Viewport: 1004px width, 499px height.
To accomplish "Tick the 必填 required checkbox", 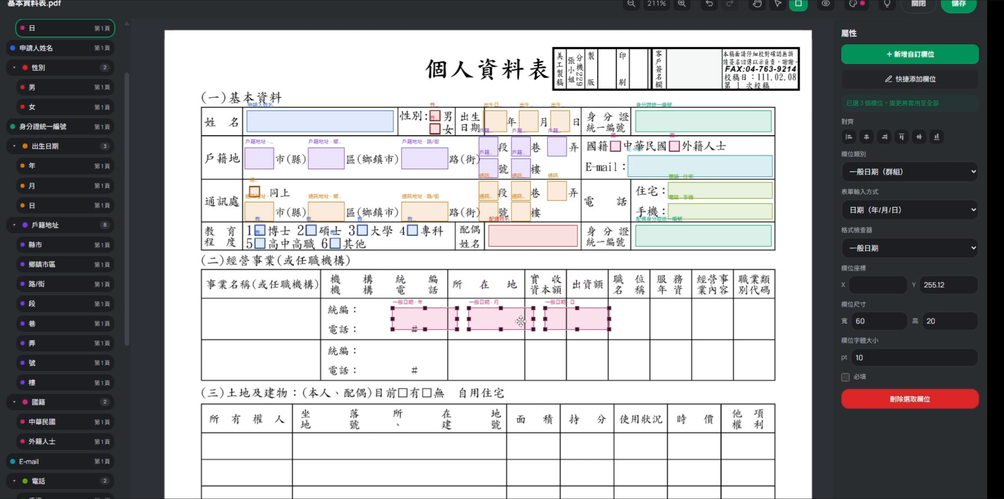I will [845, 377].
